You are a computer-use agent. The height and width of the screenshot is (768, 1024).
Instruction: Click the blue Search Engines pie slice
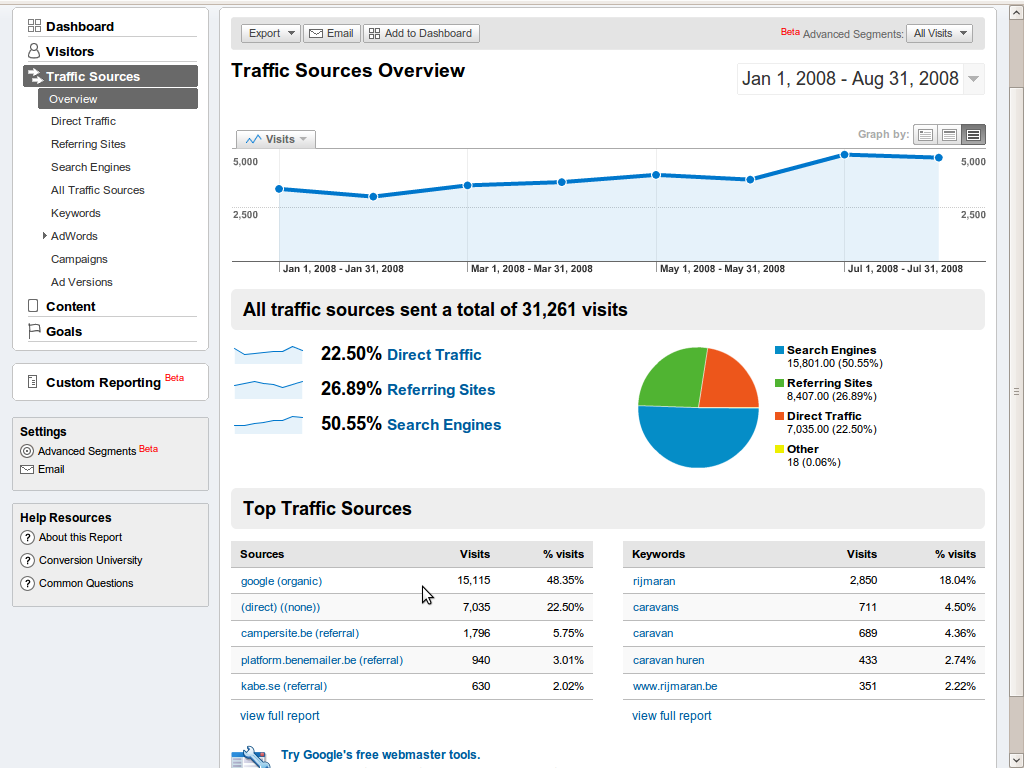(698, 438)
